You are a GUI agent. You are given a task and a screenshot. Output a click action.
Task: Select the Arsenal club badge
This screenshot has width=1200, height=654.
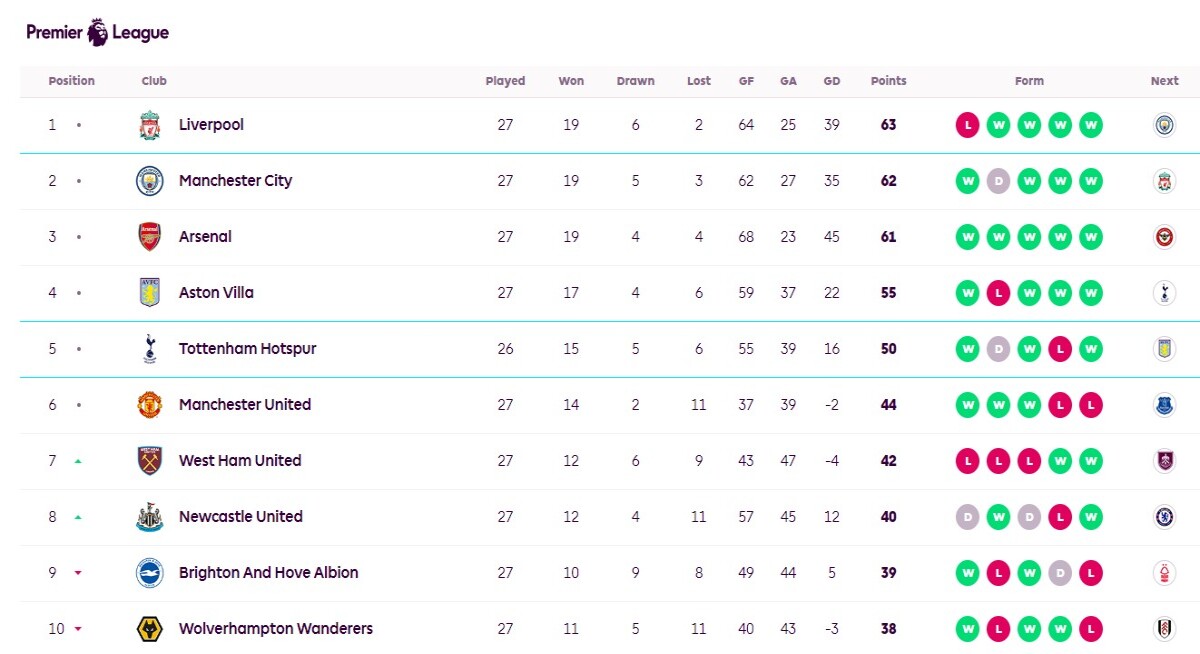149,237
